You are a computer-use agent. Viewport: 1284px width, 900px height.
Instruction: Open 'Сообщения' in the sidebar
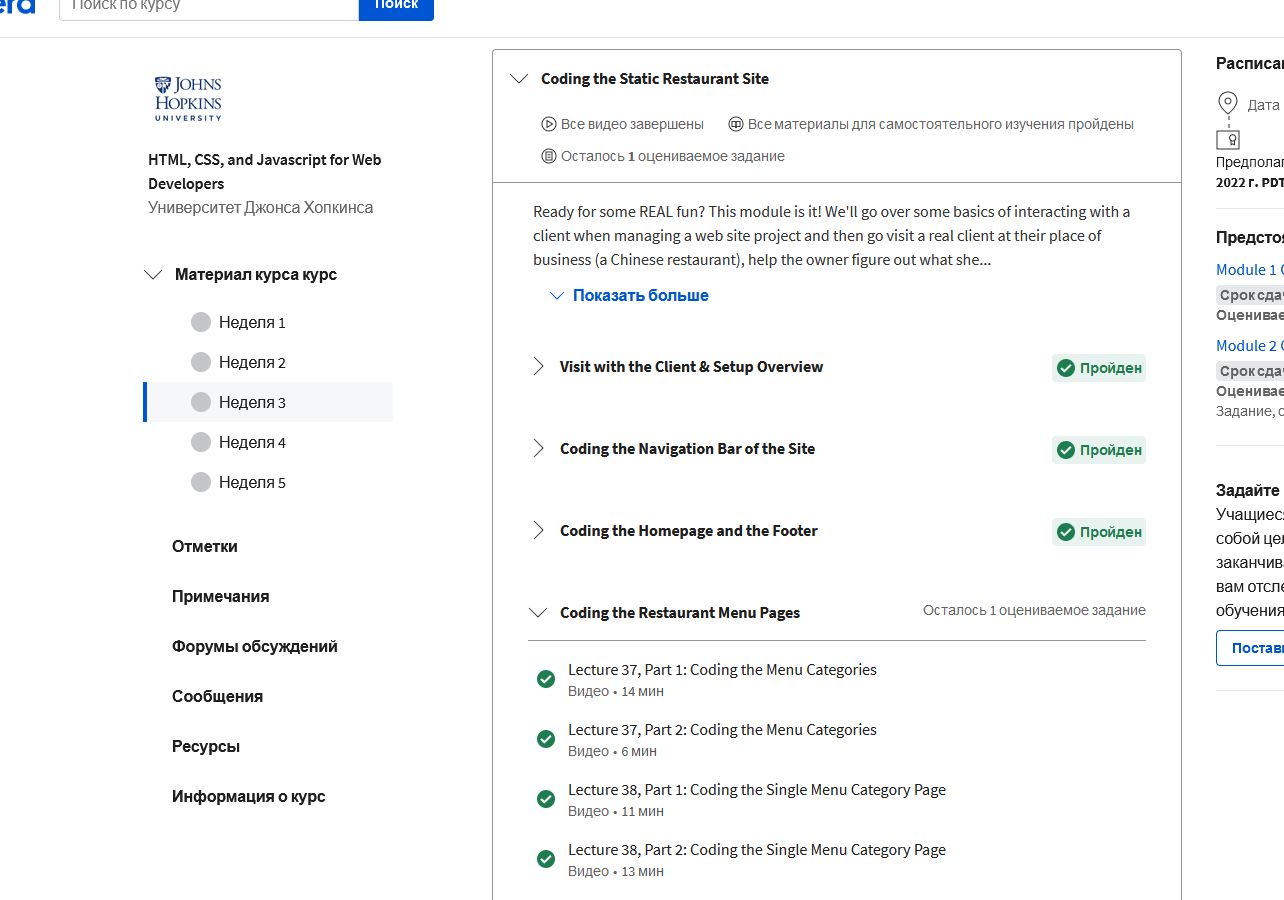point(217,696)
